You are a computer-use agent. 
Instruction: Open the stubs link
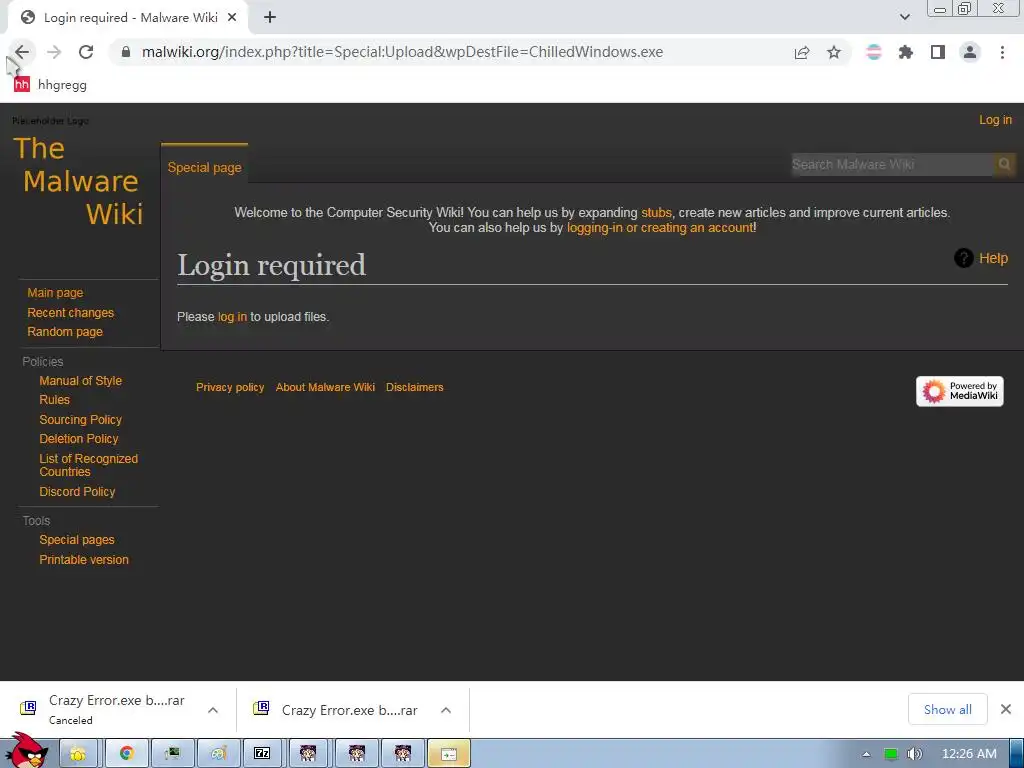(x=656, y=212)
